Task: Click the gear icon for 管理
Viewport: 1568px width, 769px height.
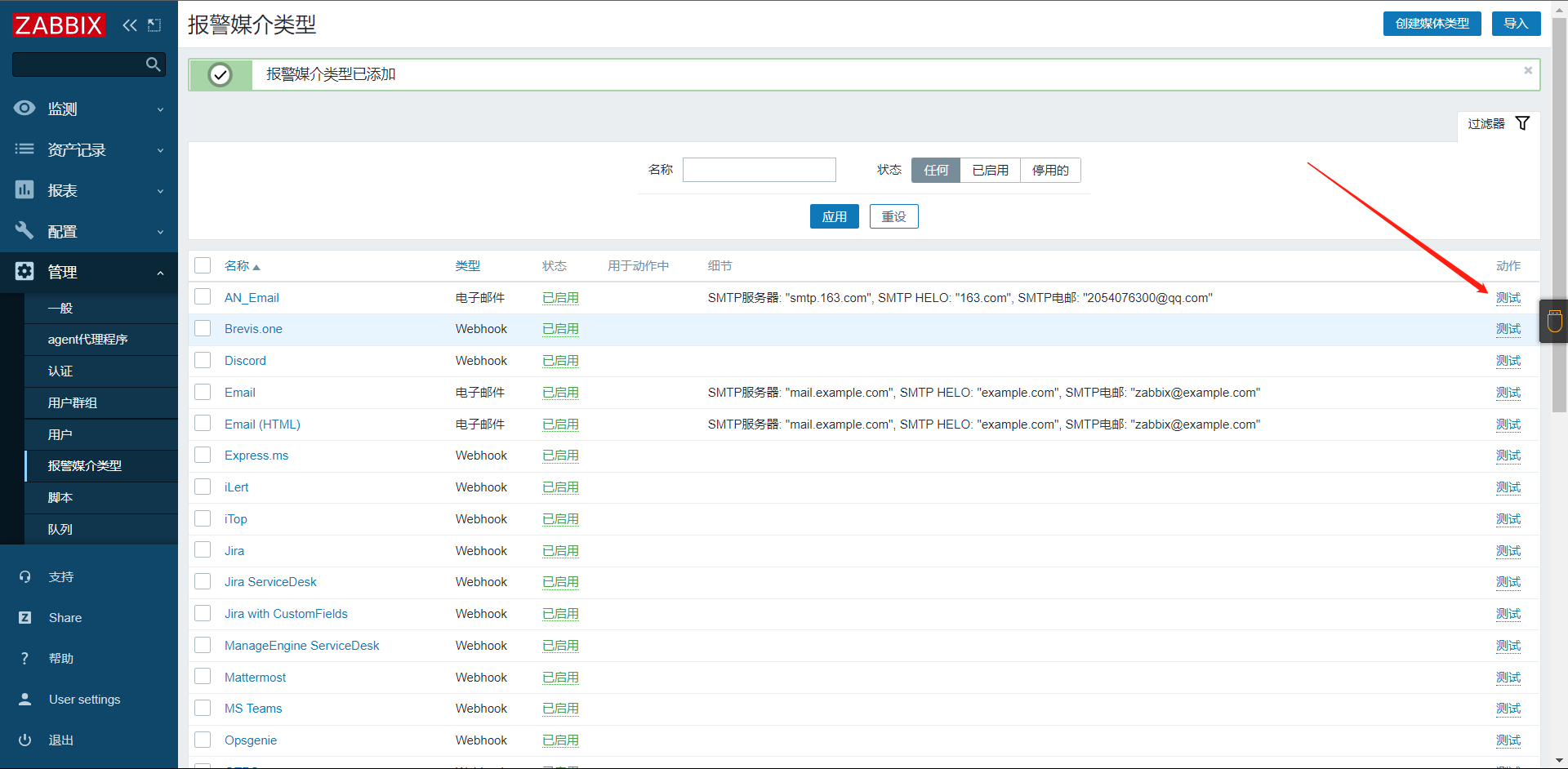Action: coord(24,272)
